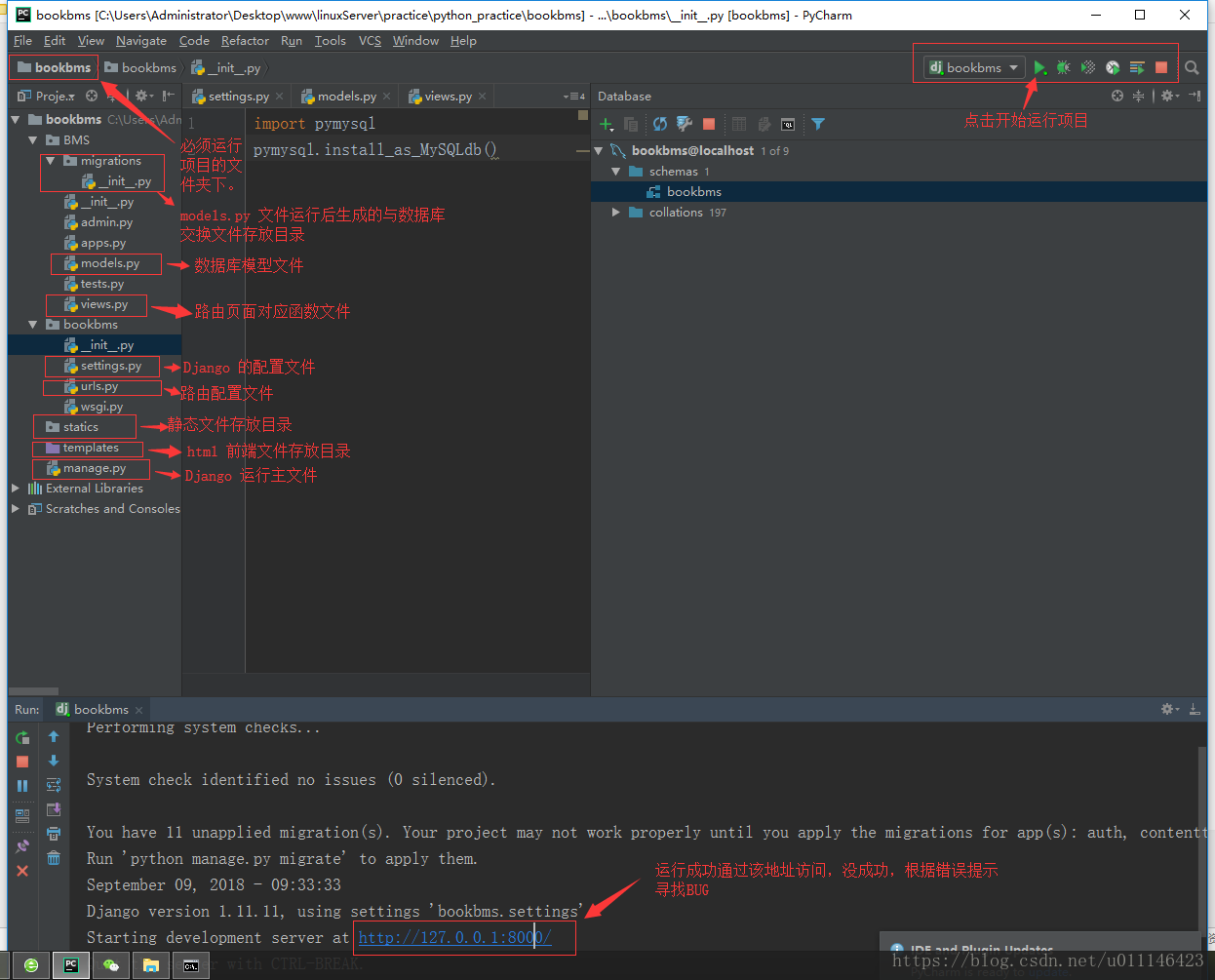Collapse the bookbms@localhost data source node
This screenshot has height=980, width=1215.
coord(599,150)
